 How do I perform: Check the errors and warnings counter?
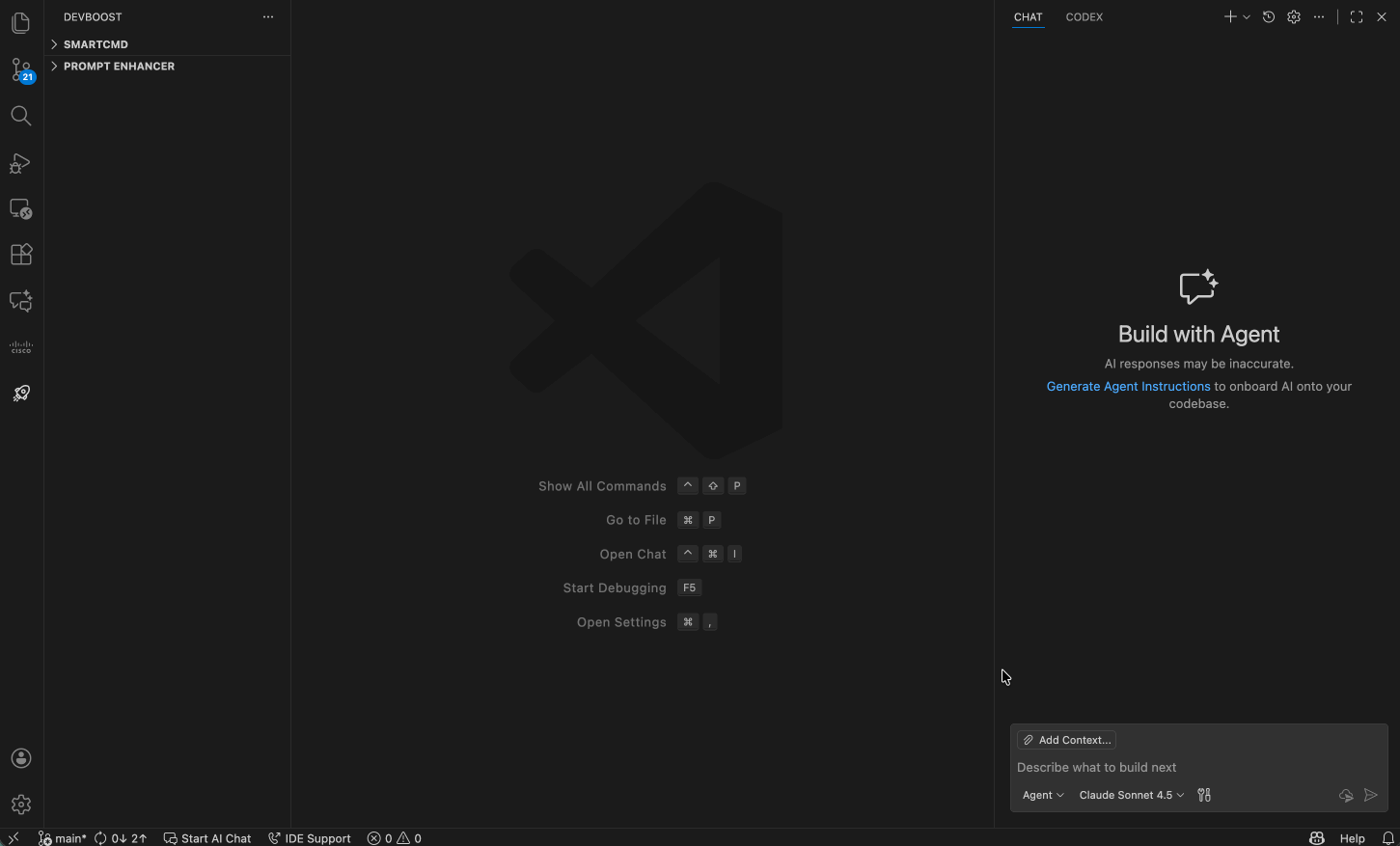(x=394, y=837)
